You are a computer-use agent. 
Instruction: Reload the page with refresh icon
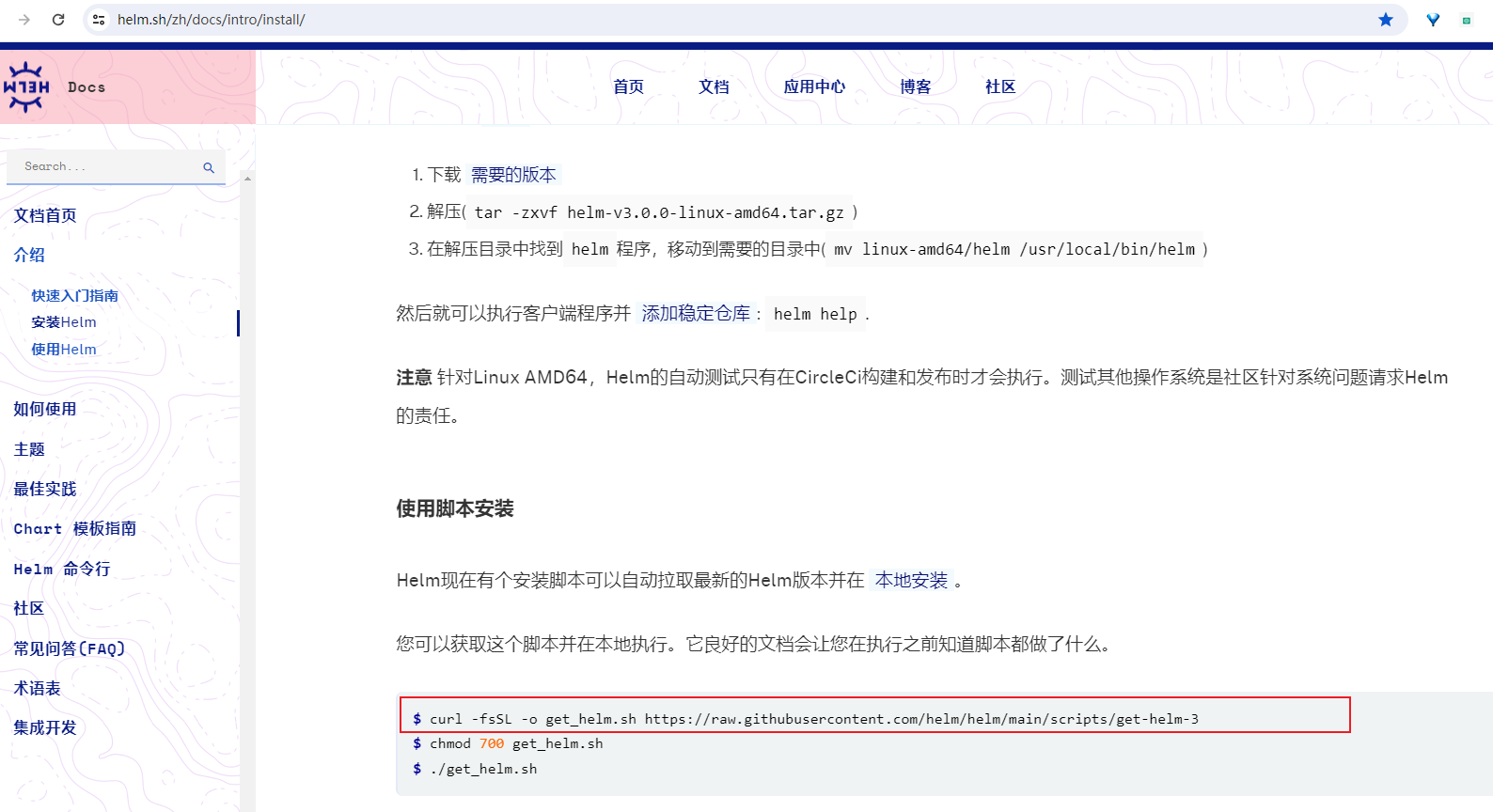tap(58, 20)
